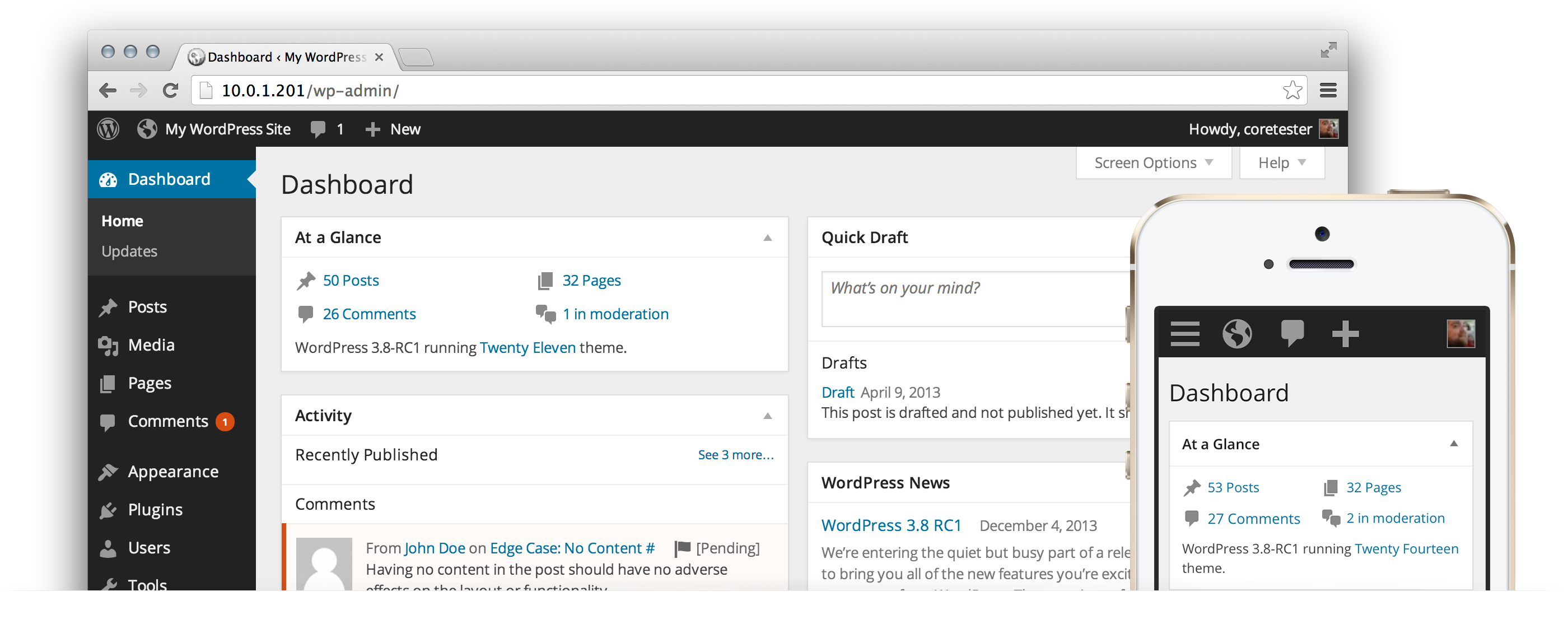Screen dimensions: 1568x638
Task: Click the orange Comments count badge
Action: [225, 422]
